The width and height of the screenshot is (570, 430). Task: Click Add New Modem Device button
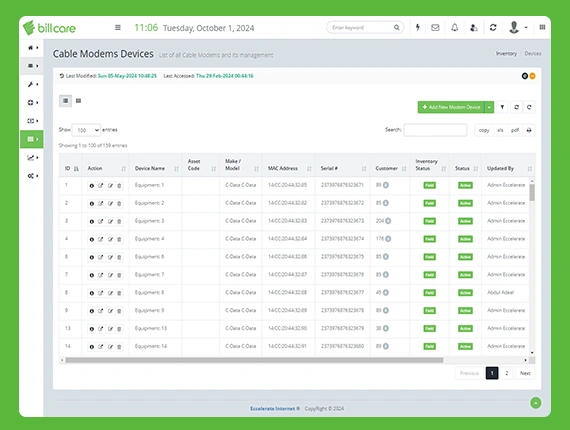(451, 107)
